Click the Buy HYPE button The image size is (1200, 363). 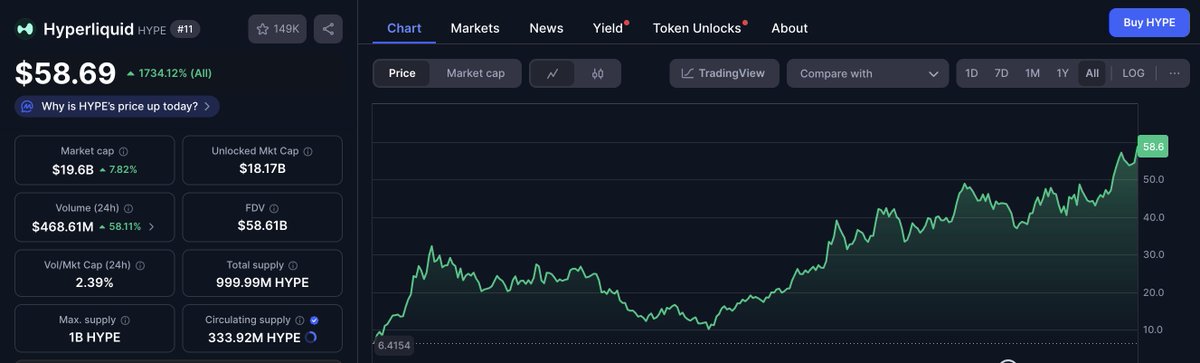click(x=1148, y=22)
